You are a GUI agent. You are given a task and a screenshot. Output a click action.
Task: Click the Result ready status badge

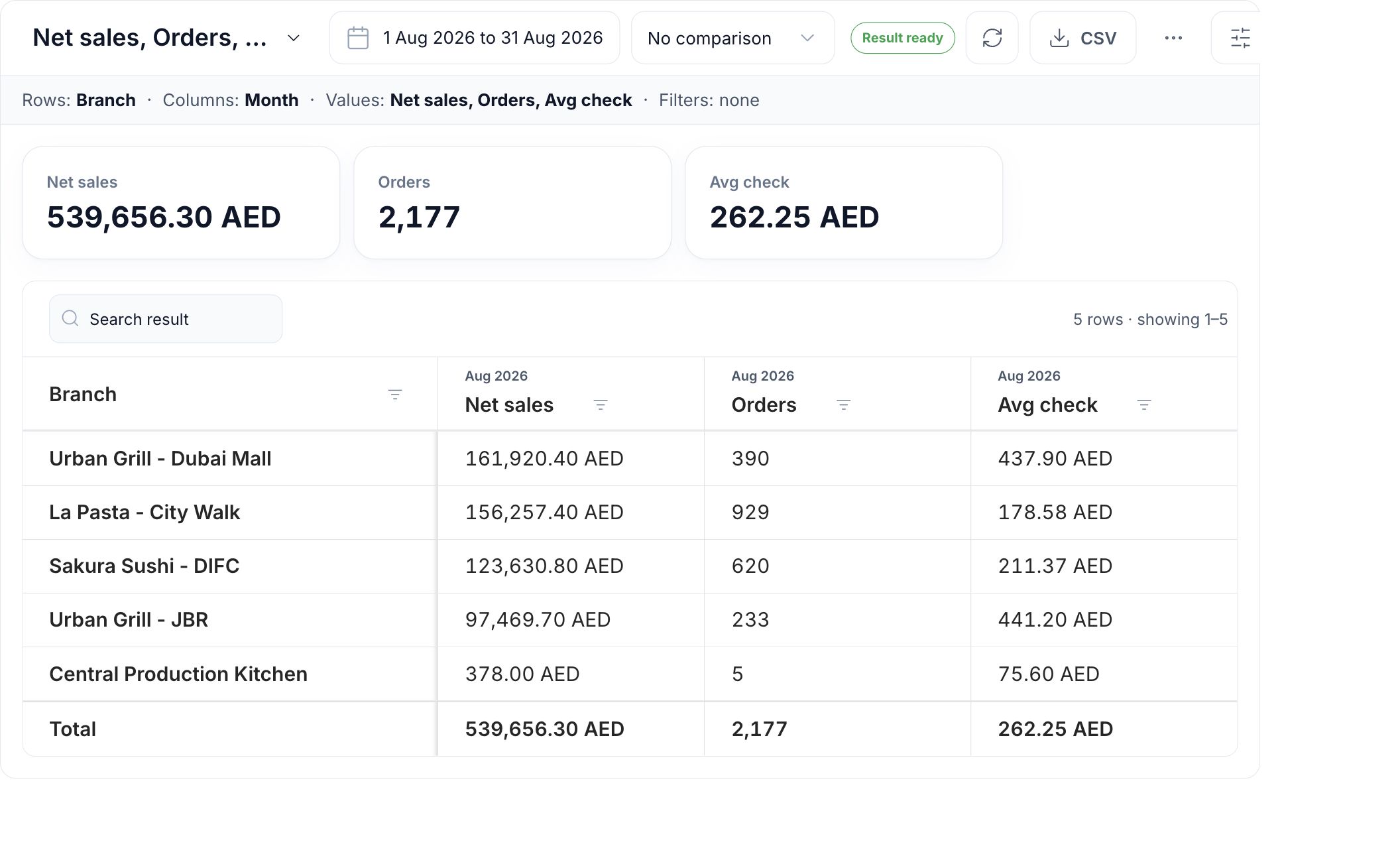point(902,38)
